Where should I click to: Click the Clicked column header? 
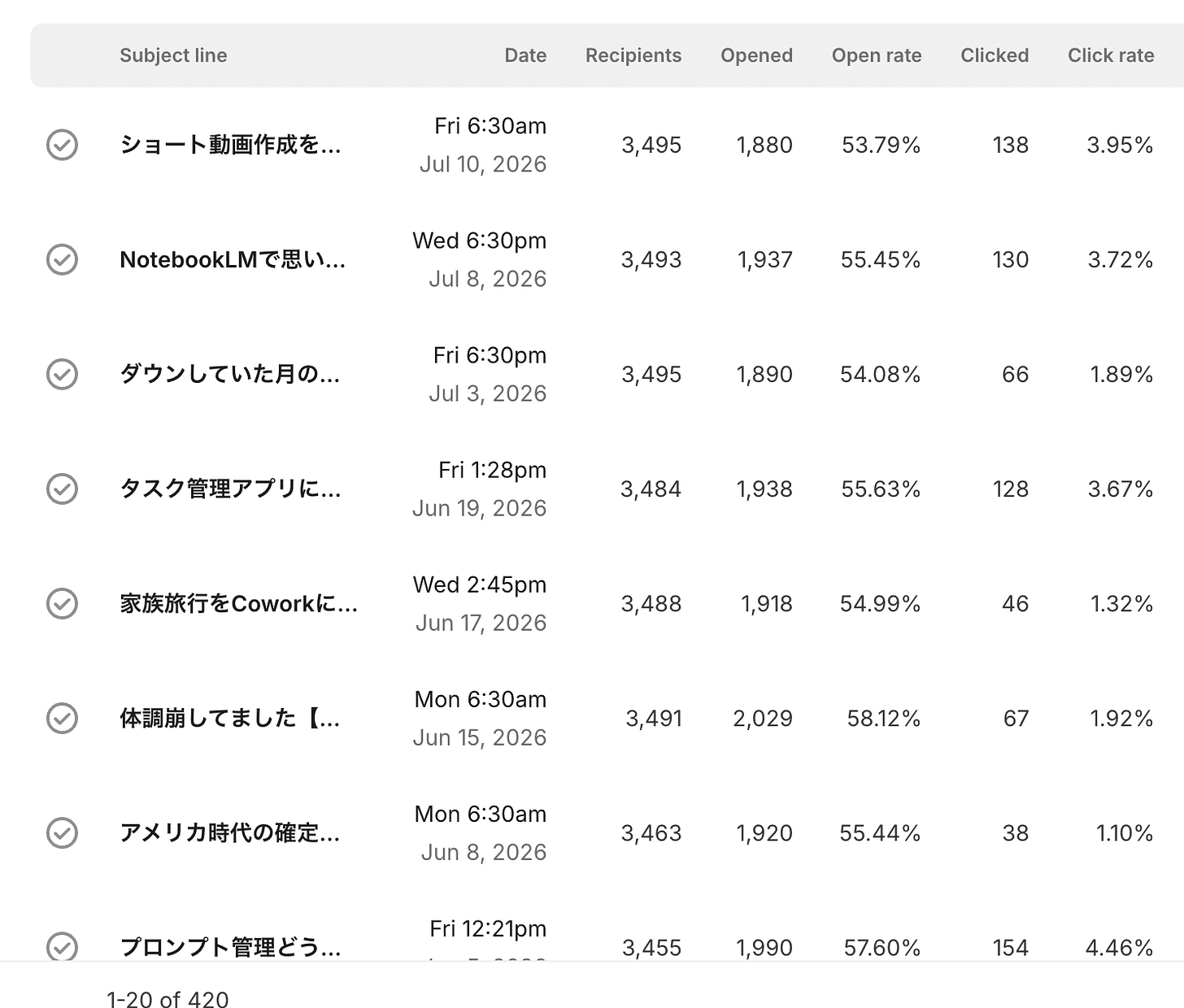coord(995,55)
